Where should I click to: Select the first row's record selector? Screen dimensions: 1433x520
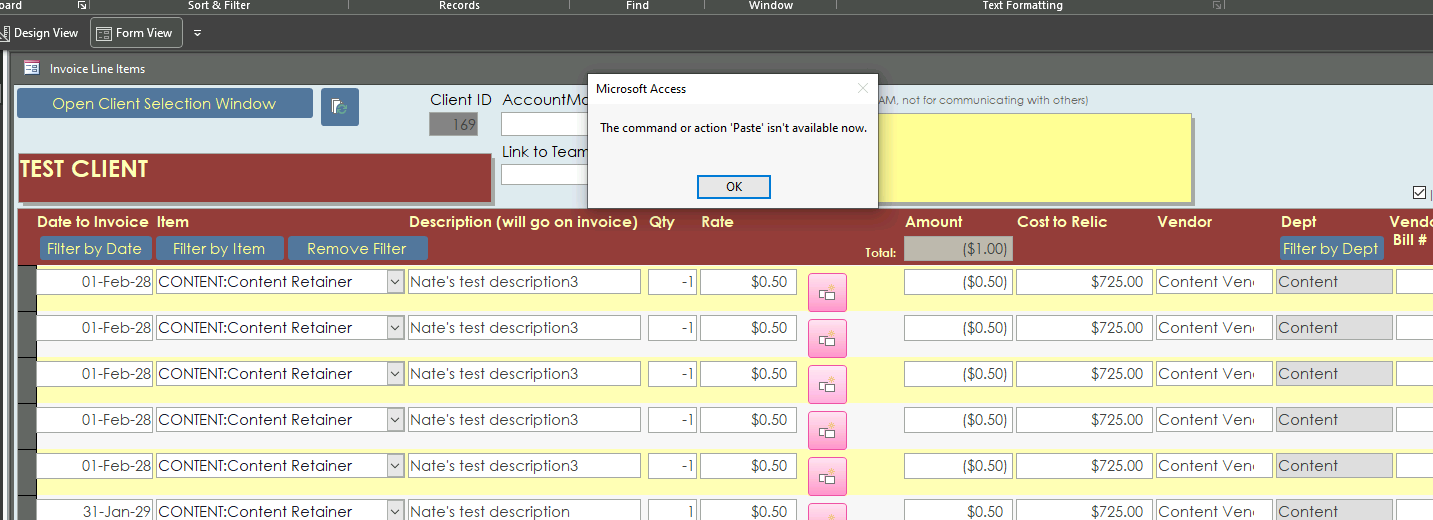coord(26,288)
